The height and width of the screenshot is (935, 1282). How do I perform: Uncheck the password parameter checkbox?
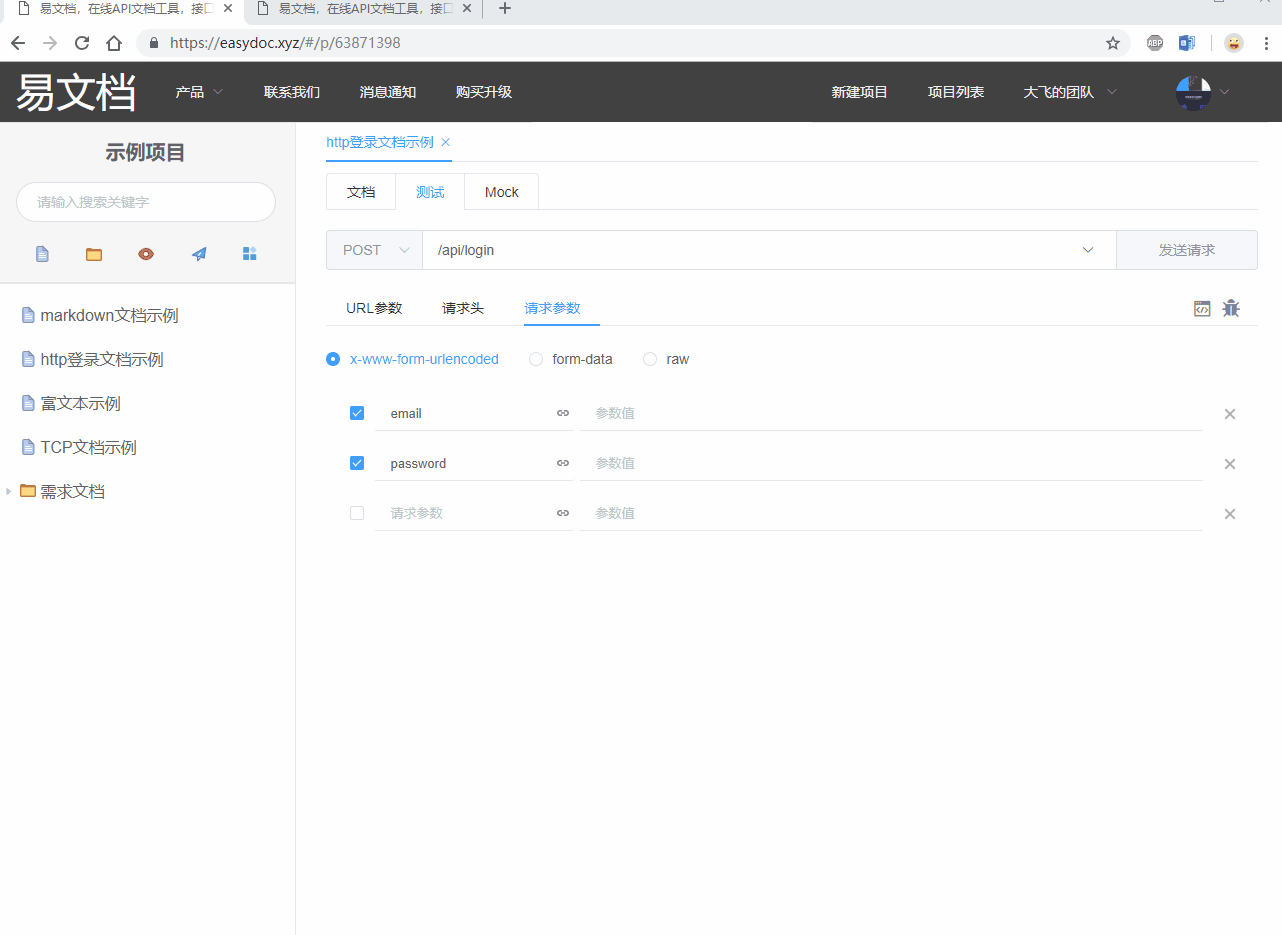(357, 463)
